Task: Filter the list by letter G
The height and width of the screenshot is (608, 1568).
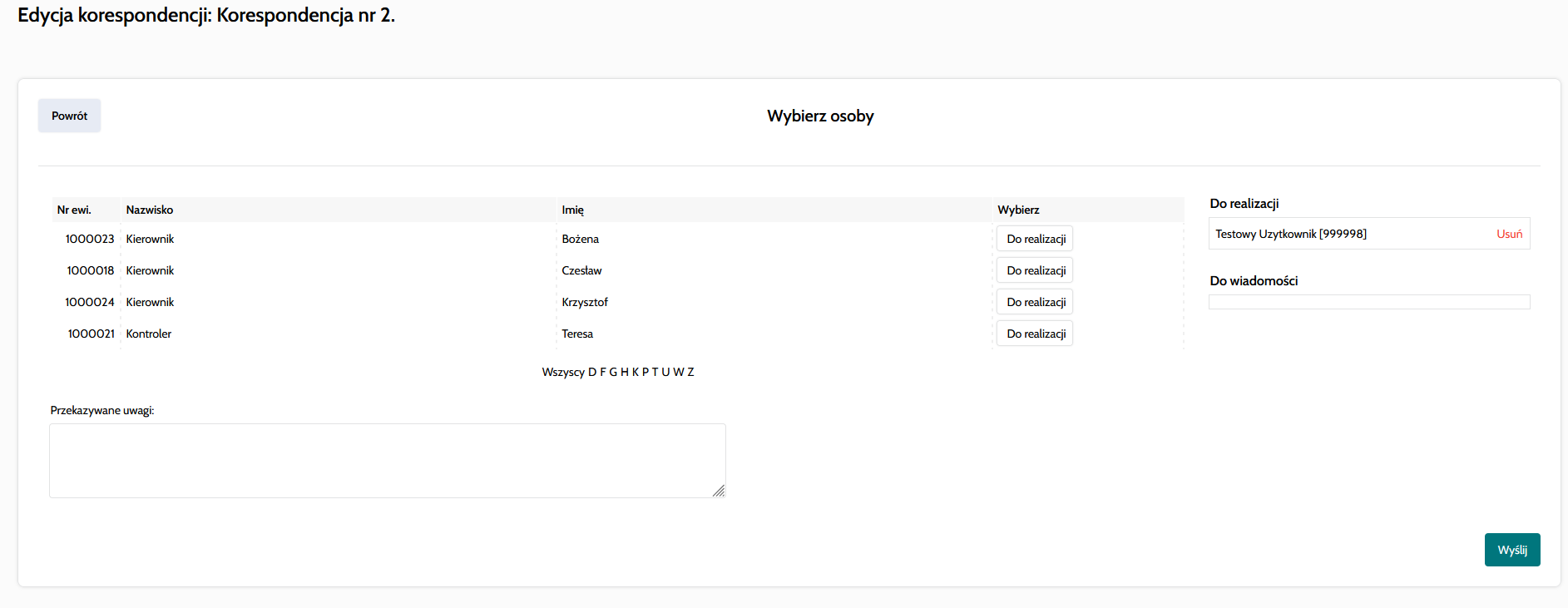Action: 613,372
